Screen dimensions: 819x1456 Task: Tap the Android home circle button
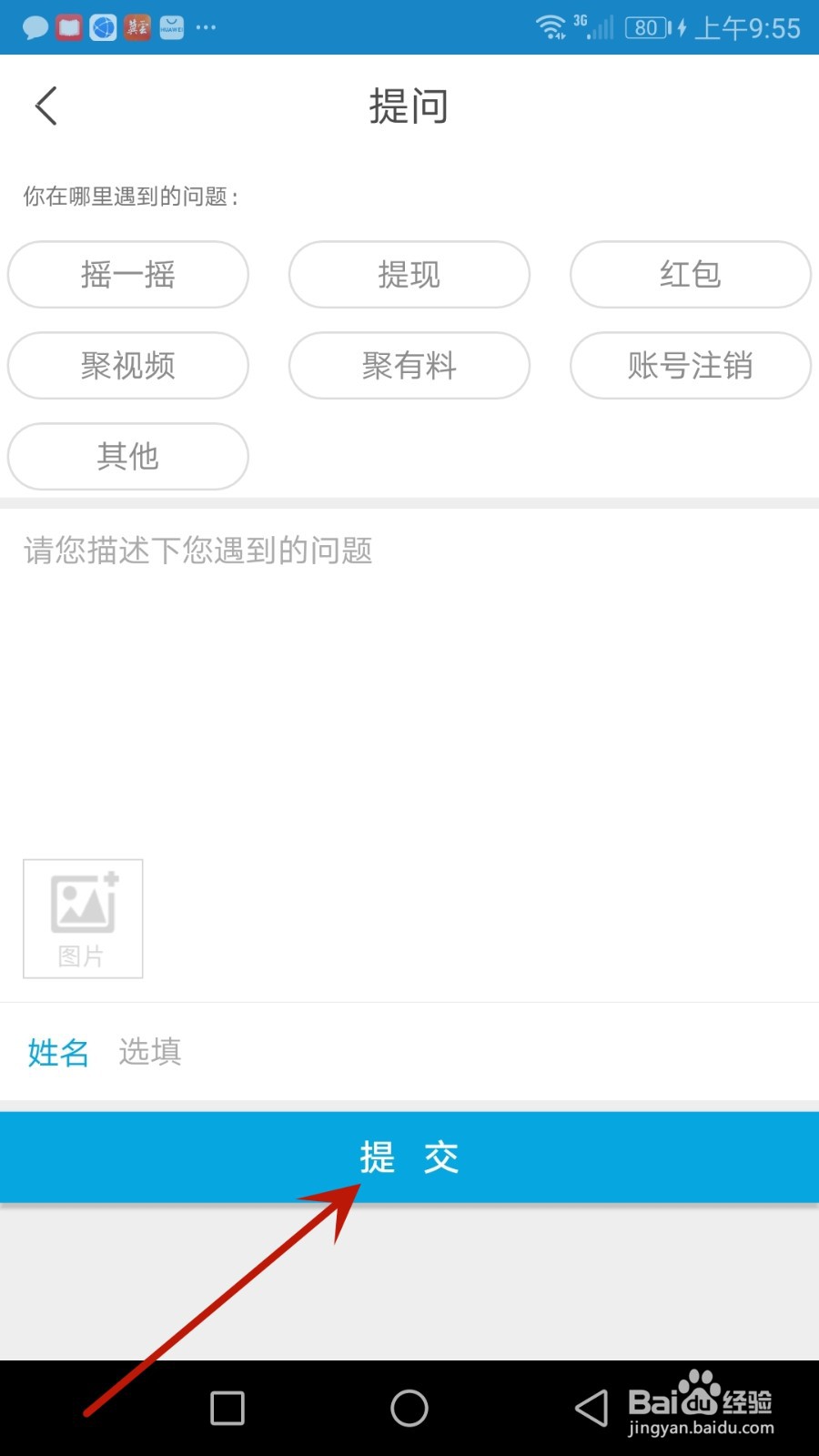409,1408
